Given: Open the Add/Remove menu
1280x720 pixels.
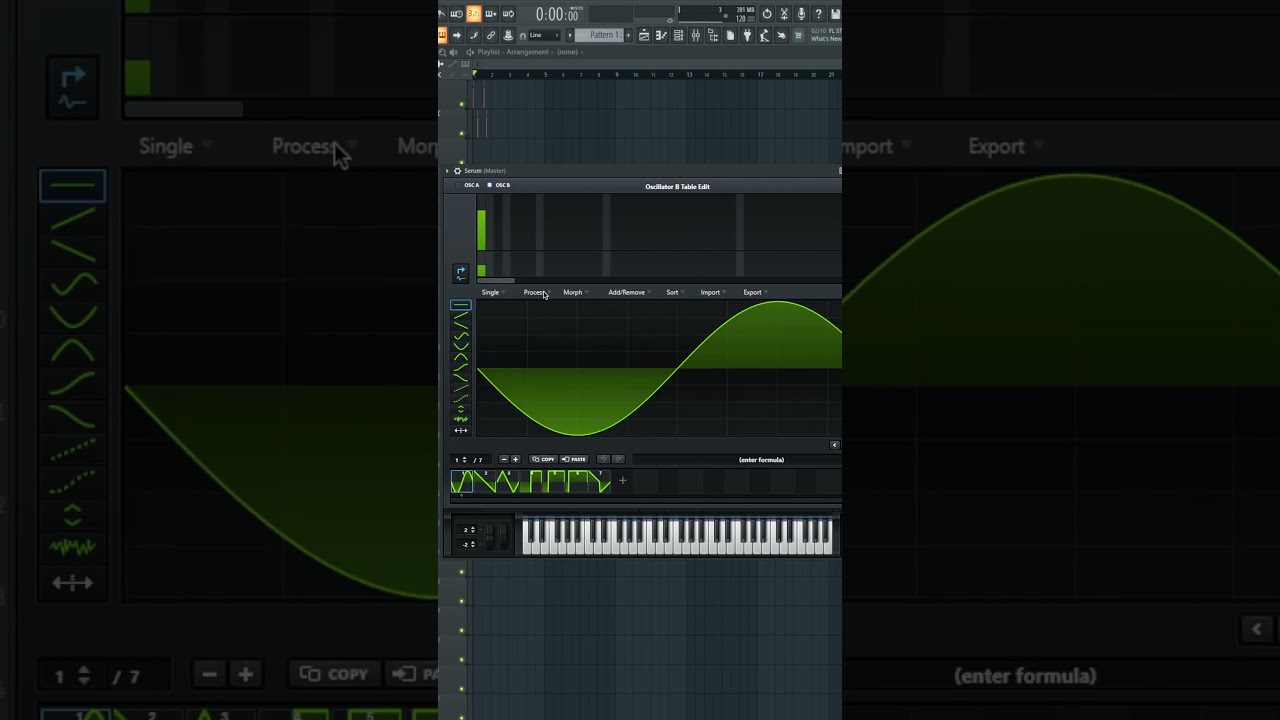Looking at the screenshot, I should 629,292.
